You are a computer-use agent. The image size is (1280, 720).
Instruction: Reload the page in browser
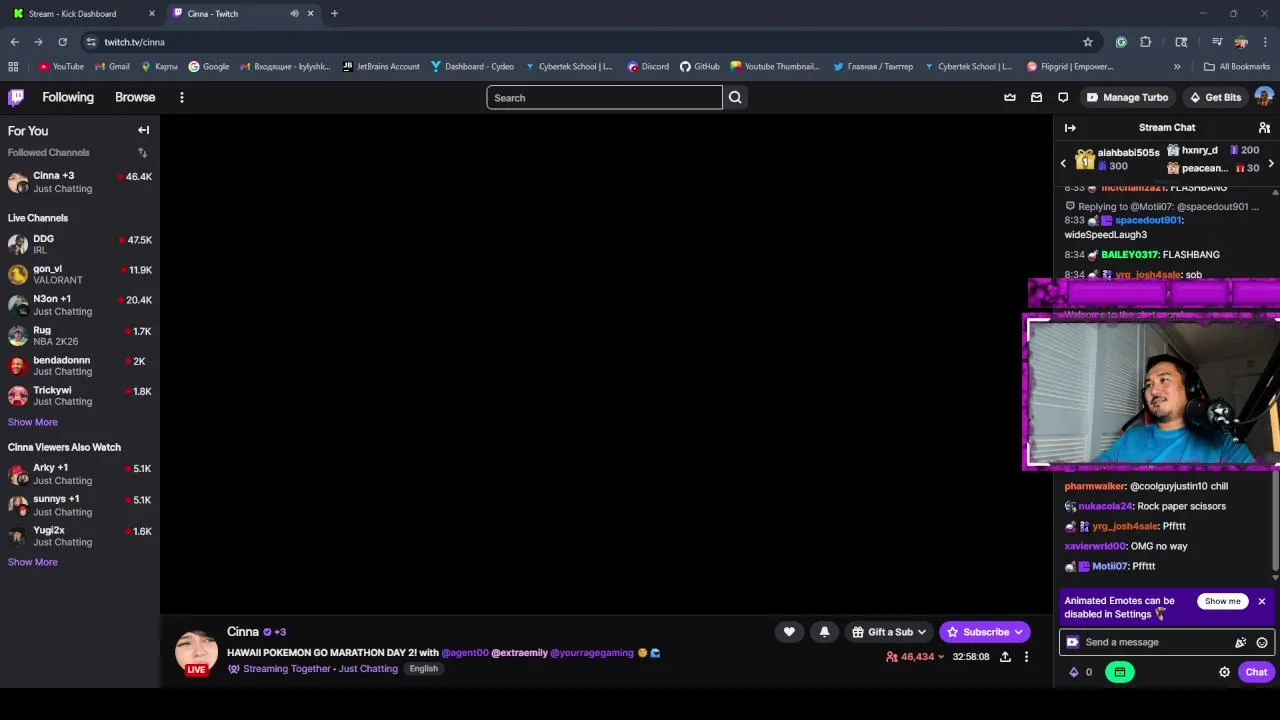[62, 42]
